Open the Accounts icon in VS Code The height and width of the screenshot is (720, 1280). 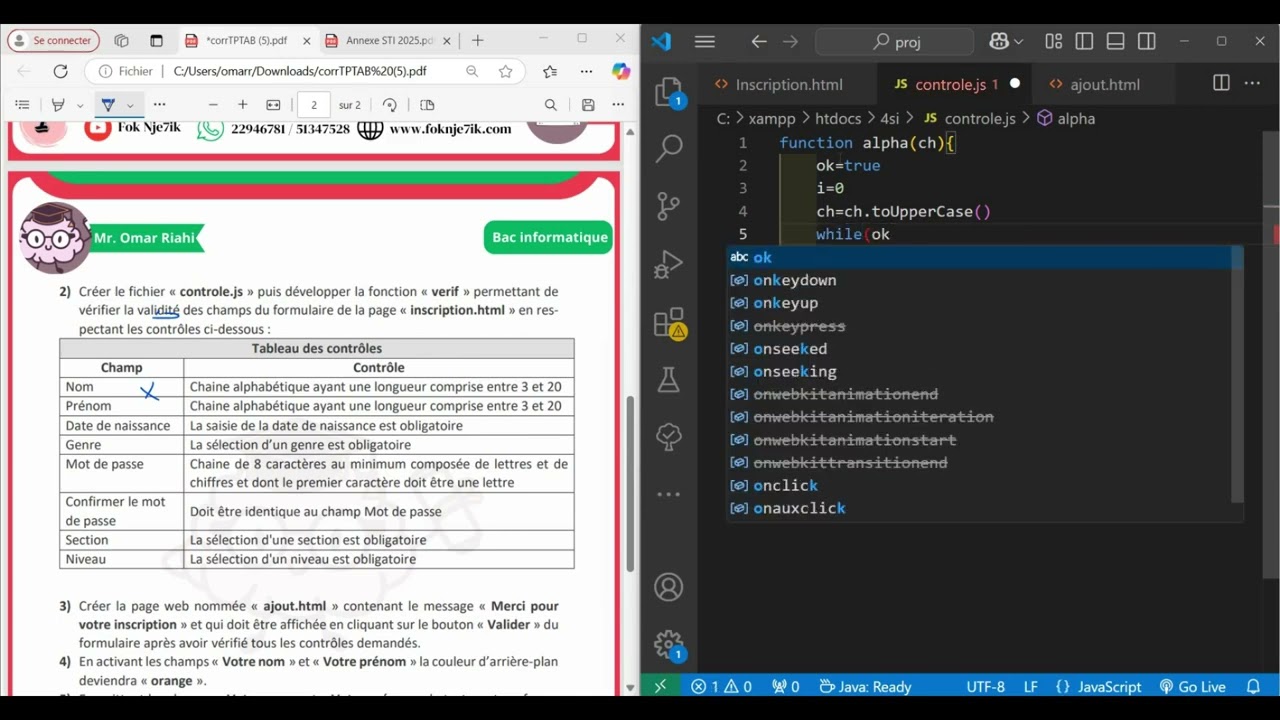668,587
